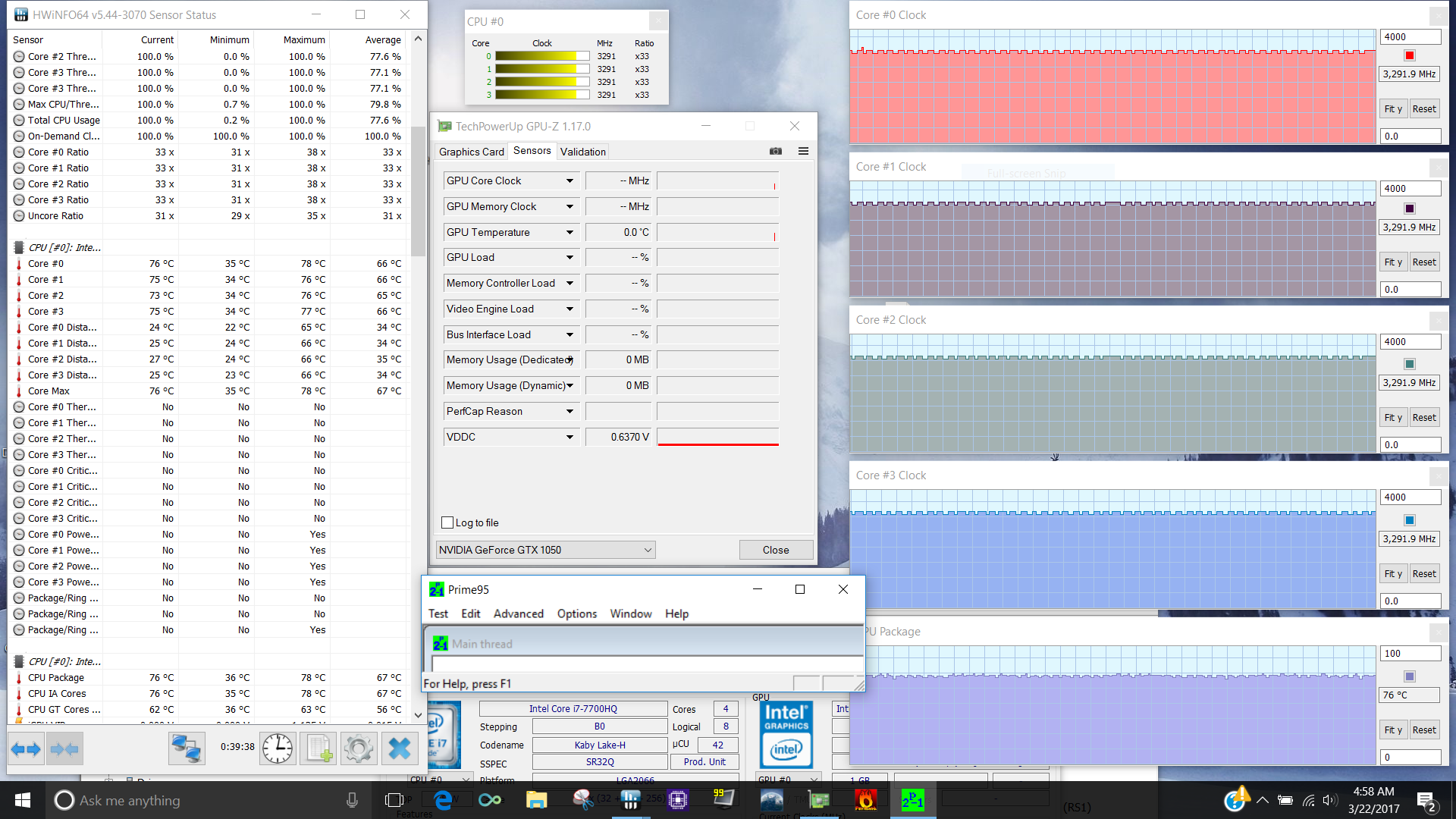
Task: Click the blue X close-sensors icon
Action: click(399, 749)
